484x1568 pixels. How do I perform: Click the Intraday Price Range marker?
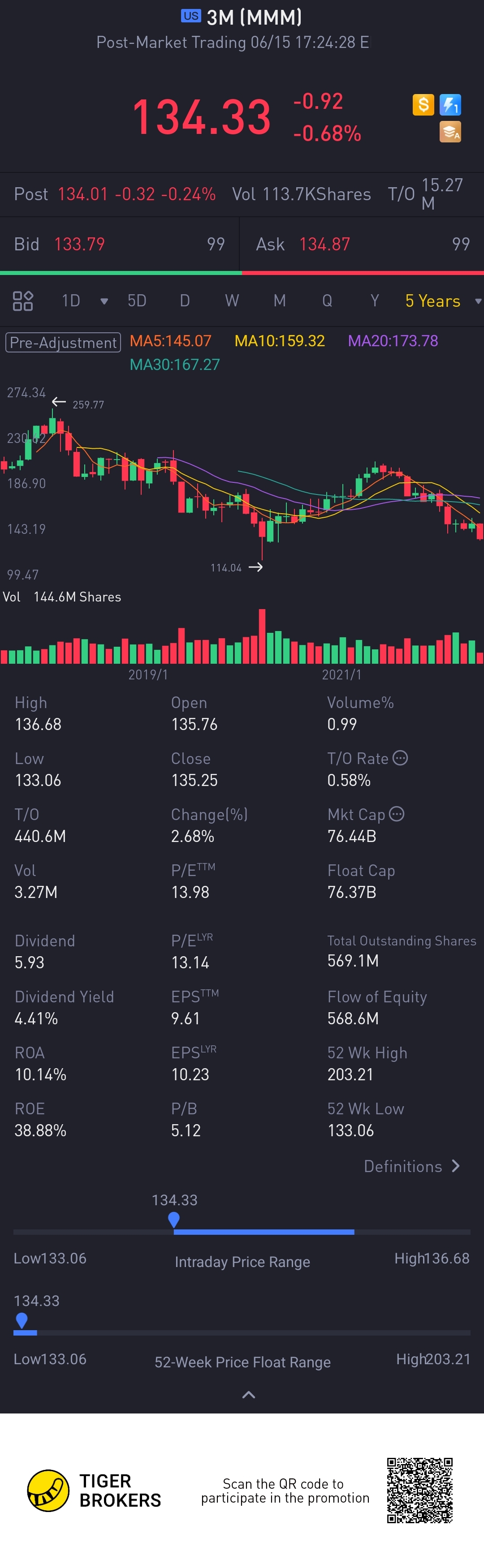(x=173, y=1219)
